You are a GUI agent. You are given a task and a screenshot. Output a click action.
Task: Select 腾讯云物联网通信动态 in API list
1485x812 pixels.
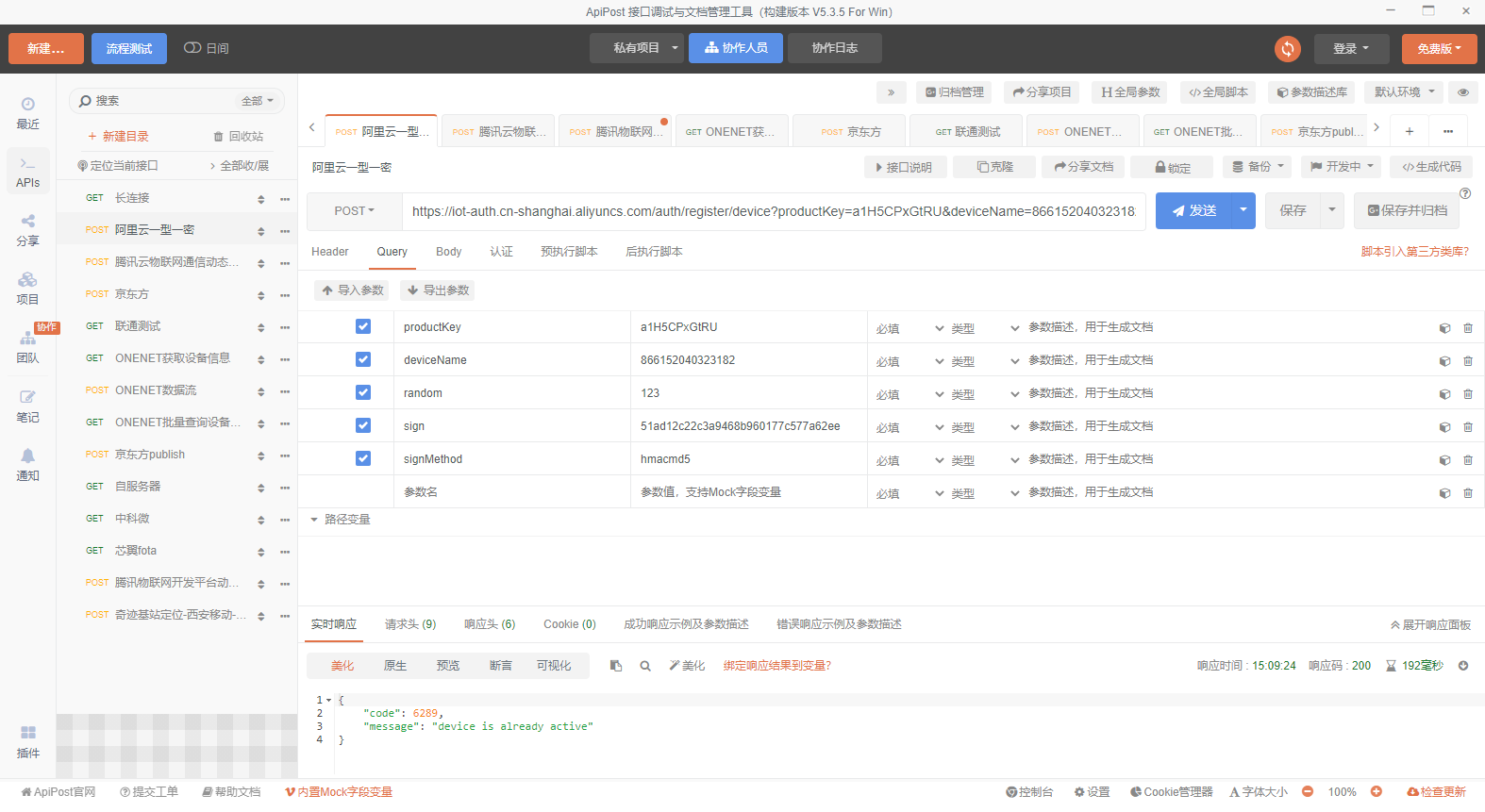click(x=176, y=262)
